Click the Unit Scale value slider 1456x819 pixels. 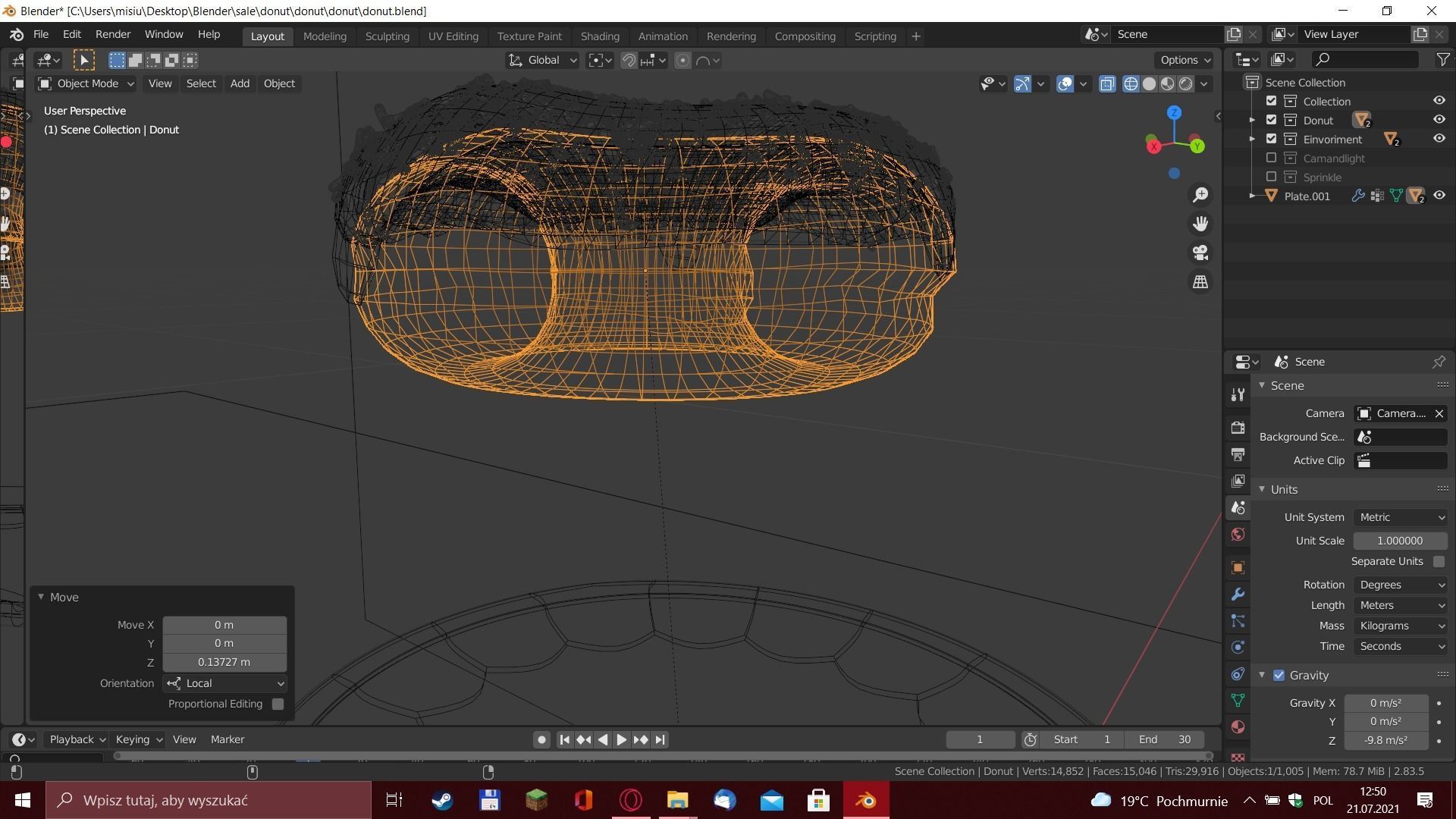[x=1400, y=541]
